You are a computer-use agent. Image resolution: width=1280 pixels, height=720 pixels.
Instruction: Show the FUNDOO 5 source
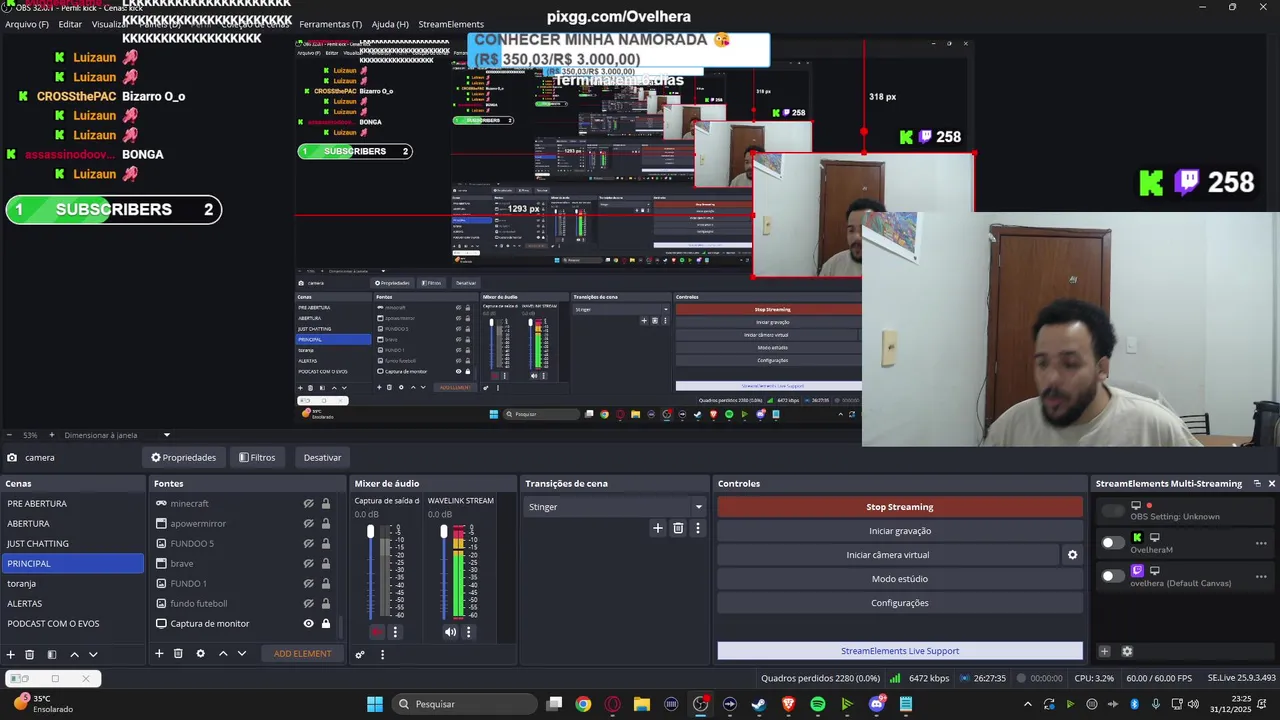[x=309, y=543]
